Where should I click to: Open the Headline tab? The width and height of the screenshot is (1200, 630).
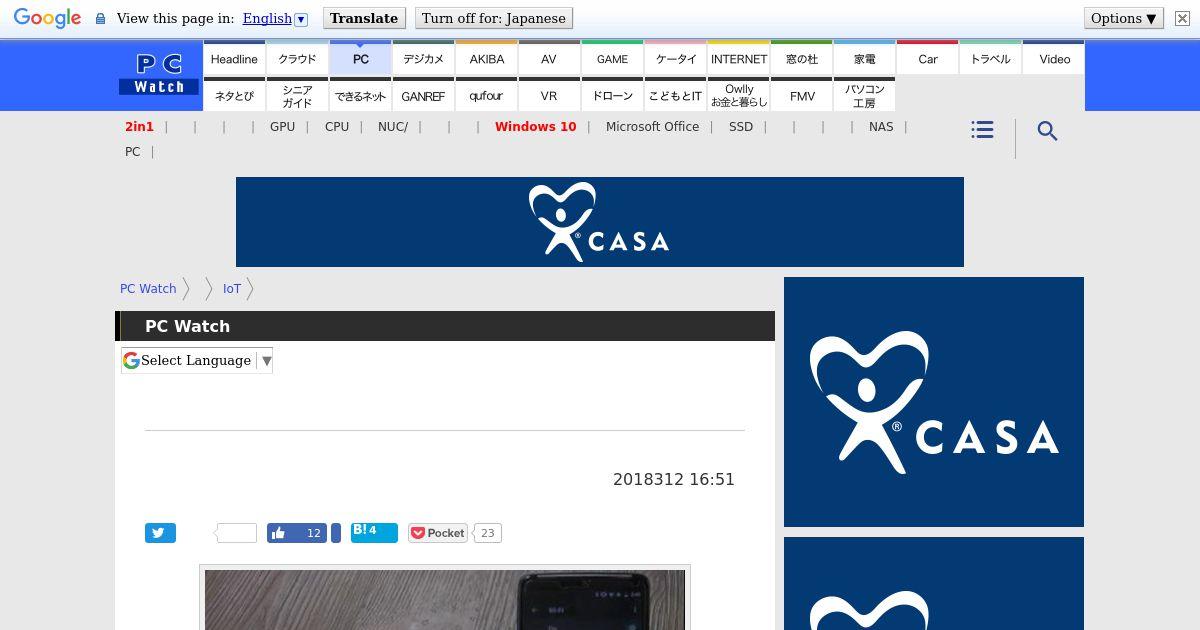point(234,58)
